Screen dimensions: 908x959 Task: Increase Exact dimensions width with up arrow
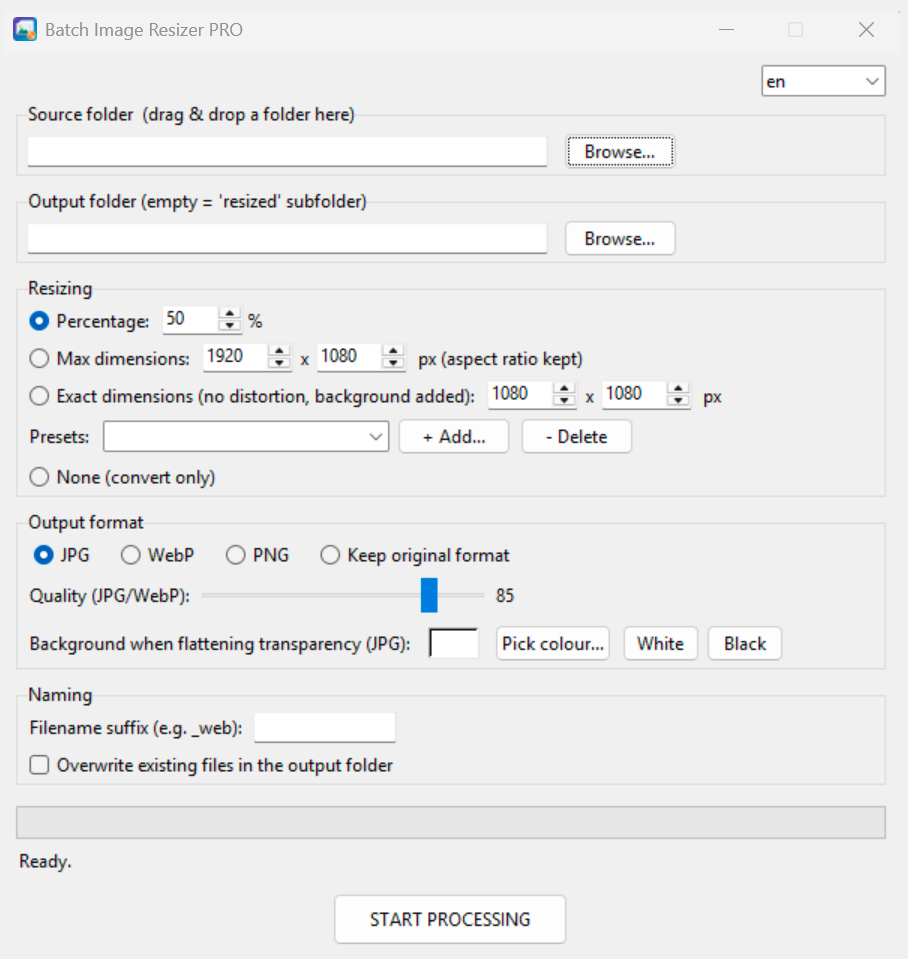pos(564,388)
